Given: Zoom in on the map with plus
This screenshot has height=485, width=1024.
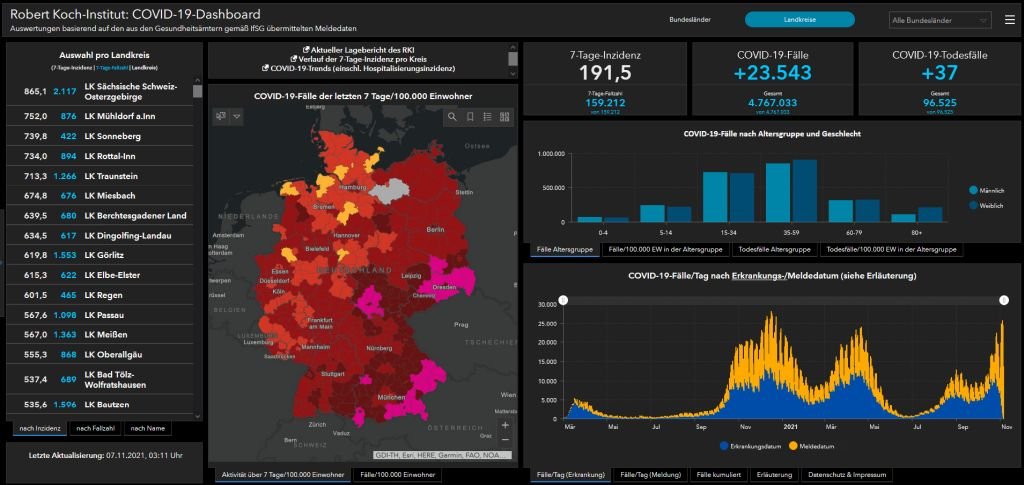Looking at the screenshot, I should (505, 424).
